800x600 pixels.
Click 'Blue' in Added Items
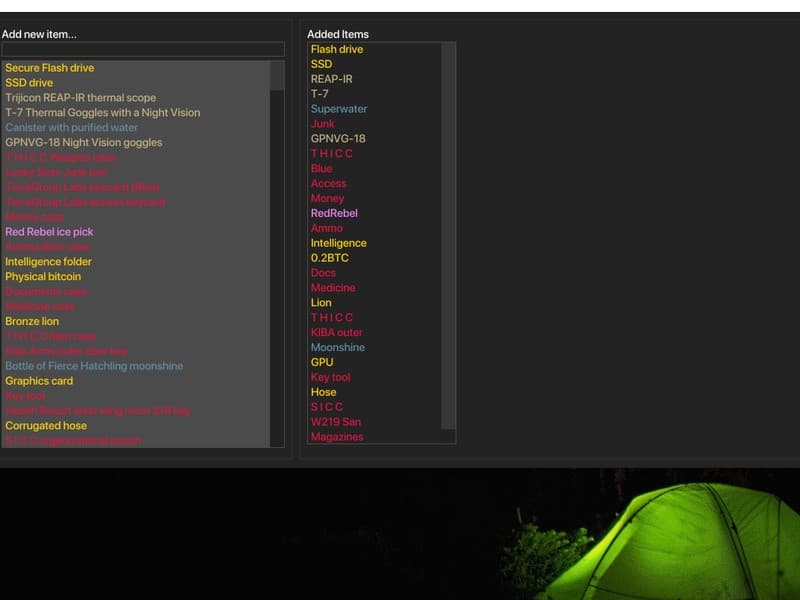(x=321, y=168)
